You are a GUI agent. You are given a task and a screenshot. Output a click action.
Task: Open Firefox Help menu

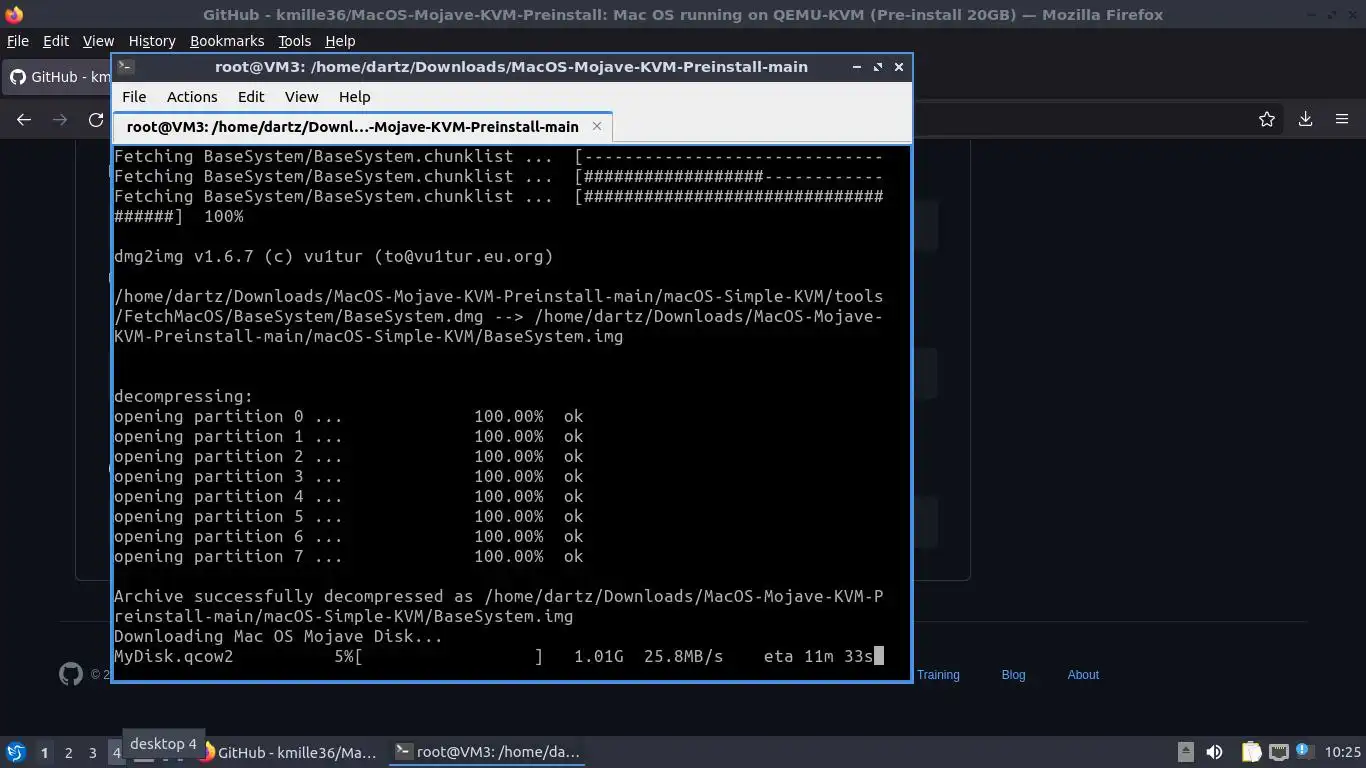340,41
